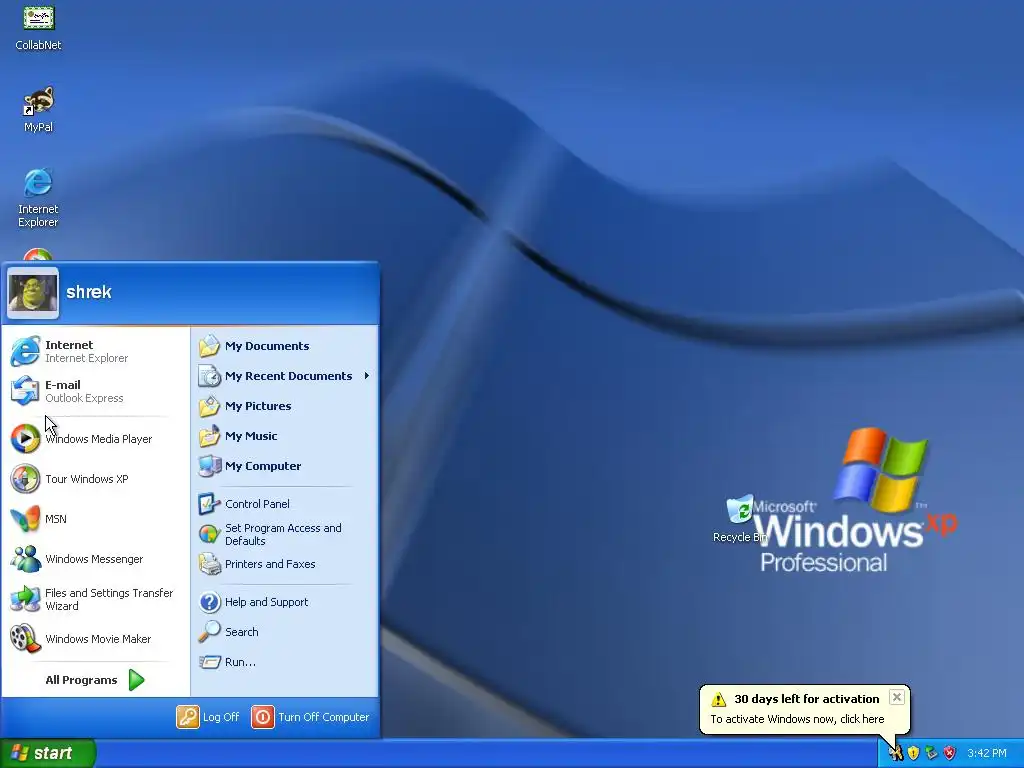Screen dimensions: 1024x768
Task: Click the activation keys tray icon
Action: [896, 753]
